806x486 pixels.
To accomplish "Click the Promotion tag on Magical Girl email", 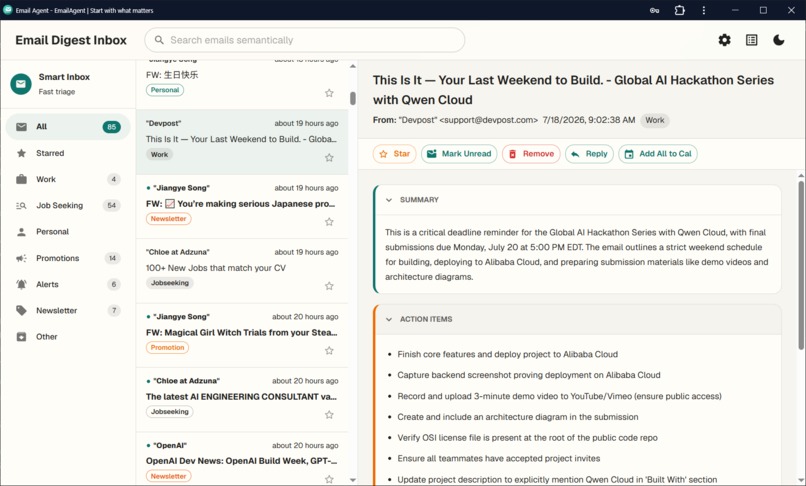I will pyautogui.click(x=167, y=348).
